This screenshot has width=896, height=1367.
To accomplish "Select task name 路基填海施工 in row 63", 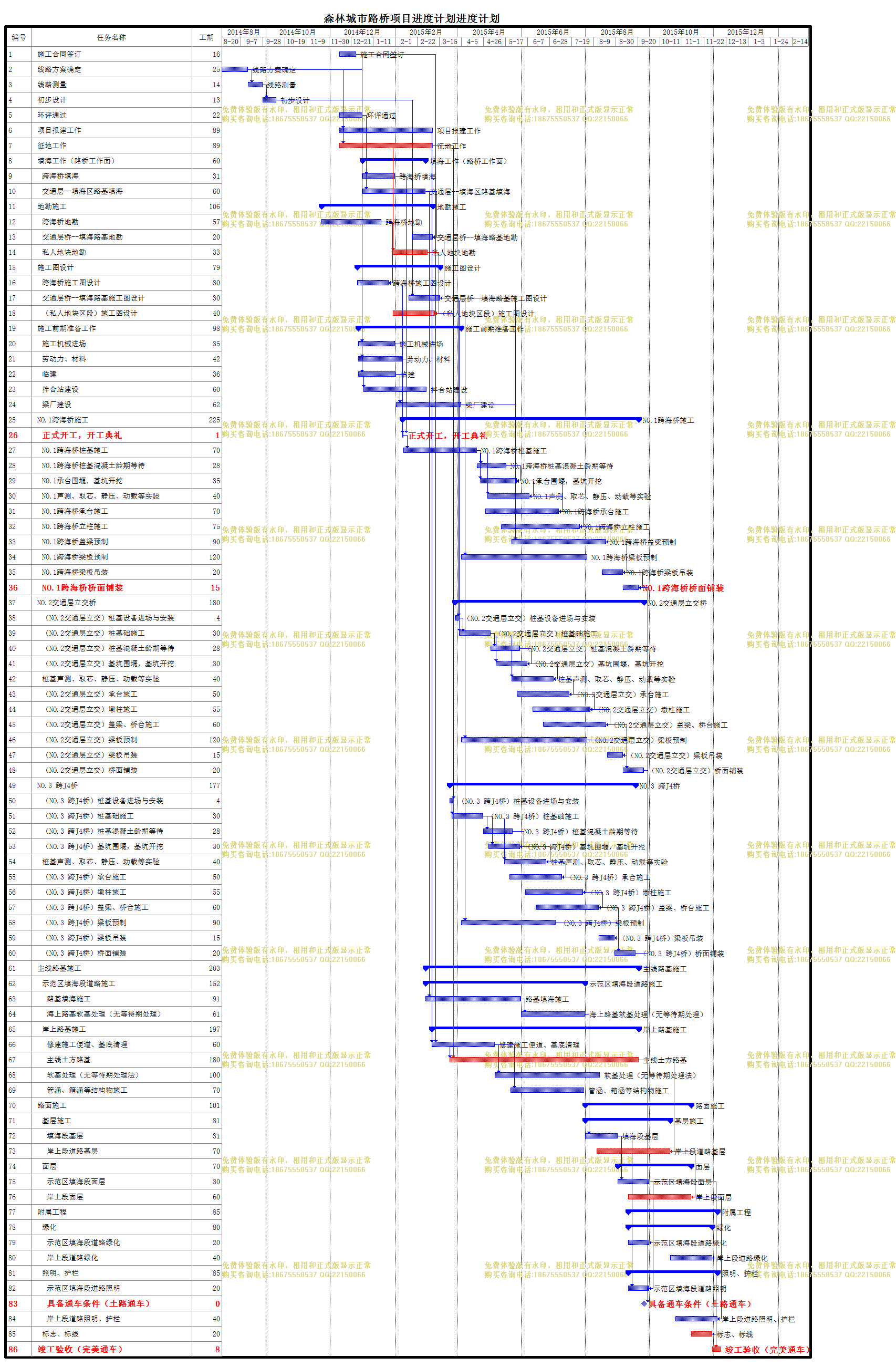I will click(68, 999).
